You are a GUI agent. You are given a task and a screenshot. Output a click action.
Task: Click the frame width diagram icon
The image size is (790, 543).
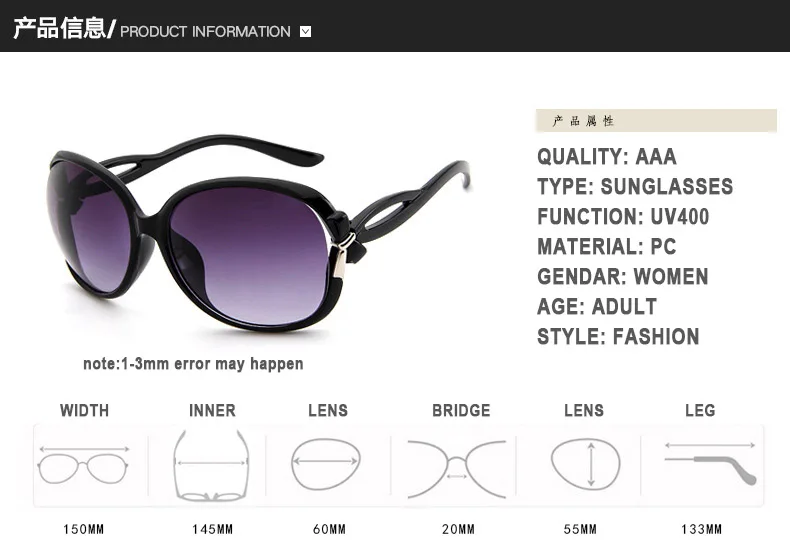coord(84,465)
